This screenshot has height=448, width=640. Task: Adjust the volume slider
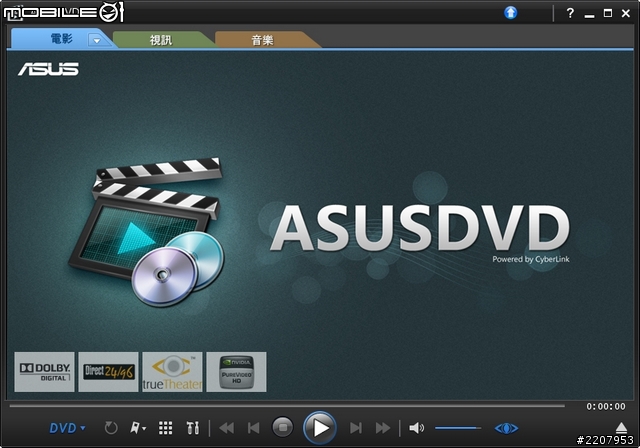pos(458,428)
